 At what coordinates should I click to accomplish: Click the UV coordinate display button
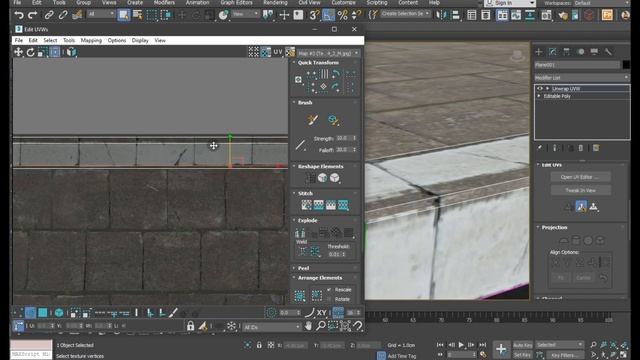[x=278, y=52]
